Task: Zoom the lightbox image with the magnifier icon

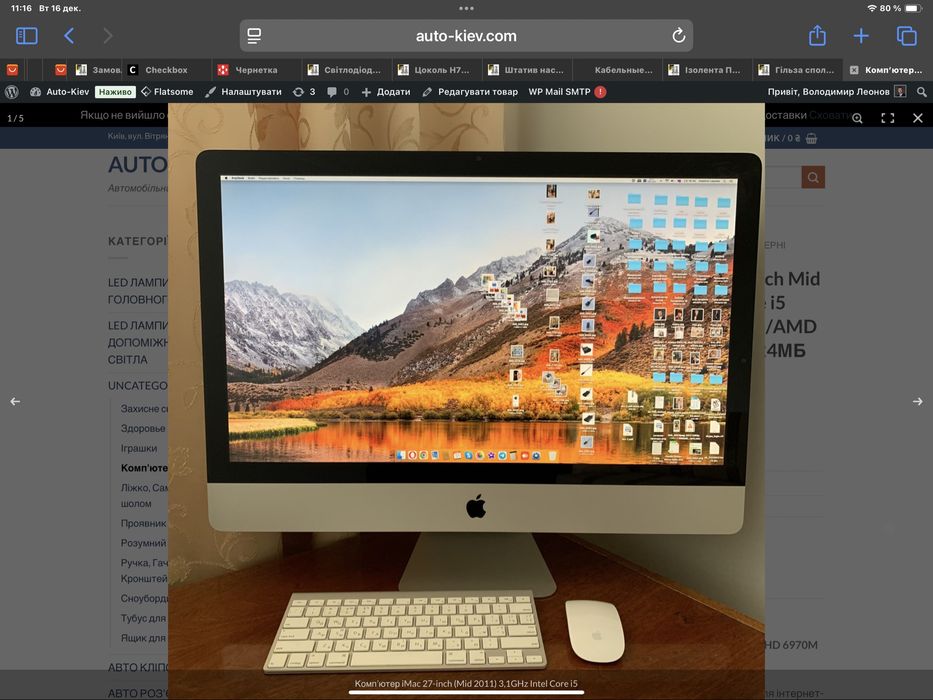Action: 857,118
